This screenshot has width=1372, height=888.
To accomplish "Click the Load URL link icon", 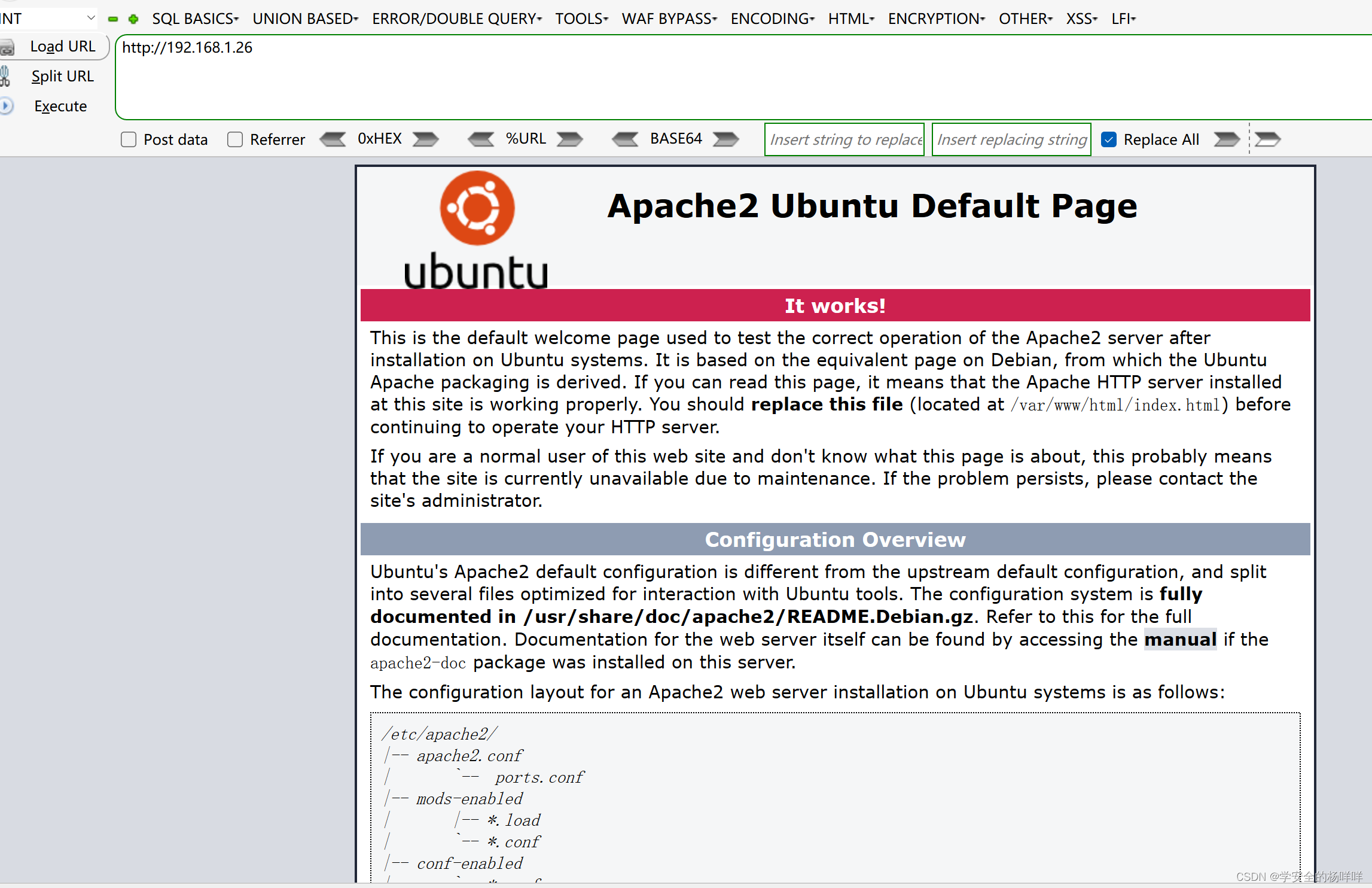I will tap(8, 47).
